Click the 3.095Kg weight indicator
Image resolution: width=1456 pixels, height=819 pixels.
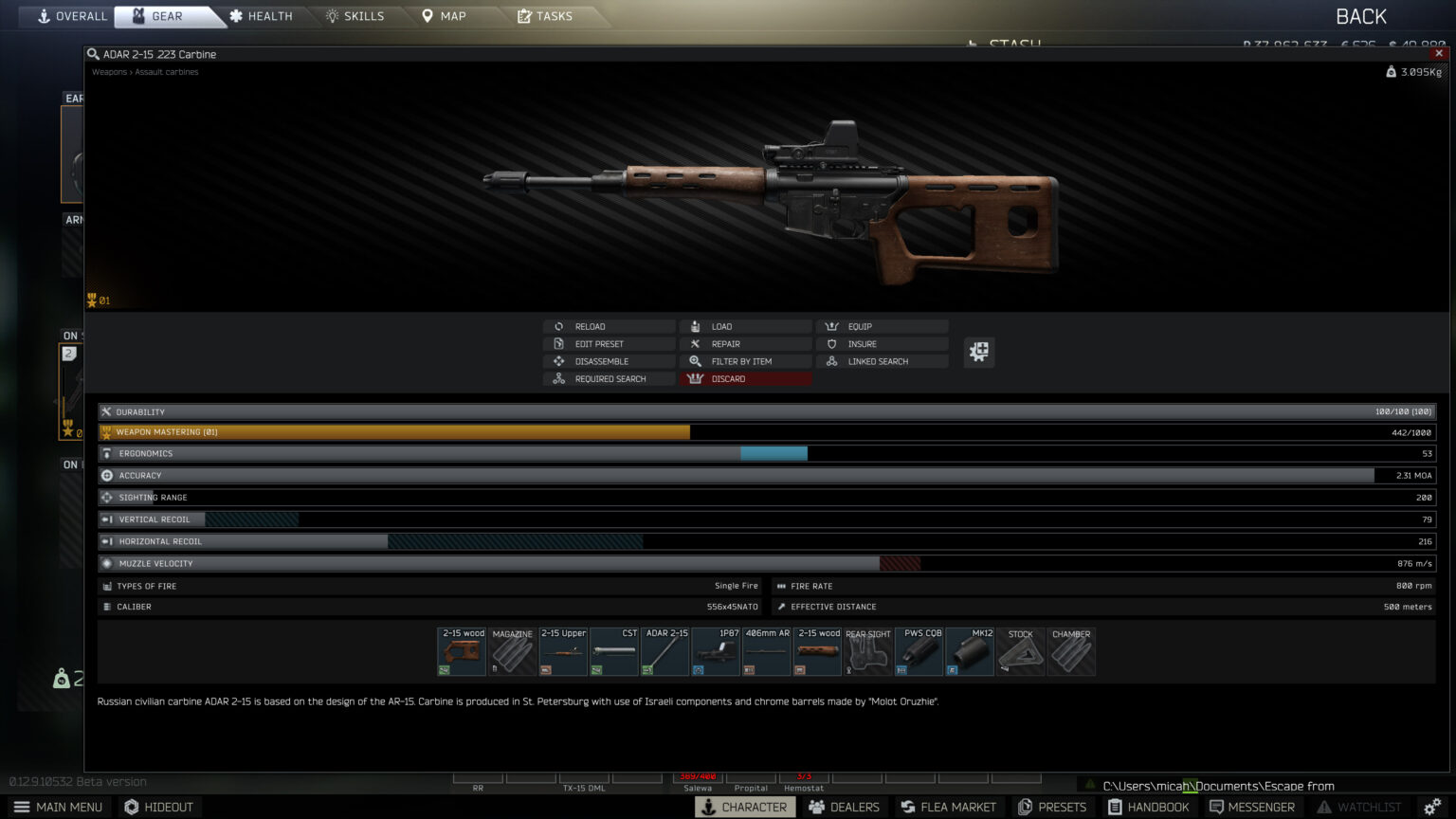tap(1413, 72)
